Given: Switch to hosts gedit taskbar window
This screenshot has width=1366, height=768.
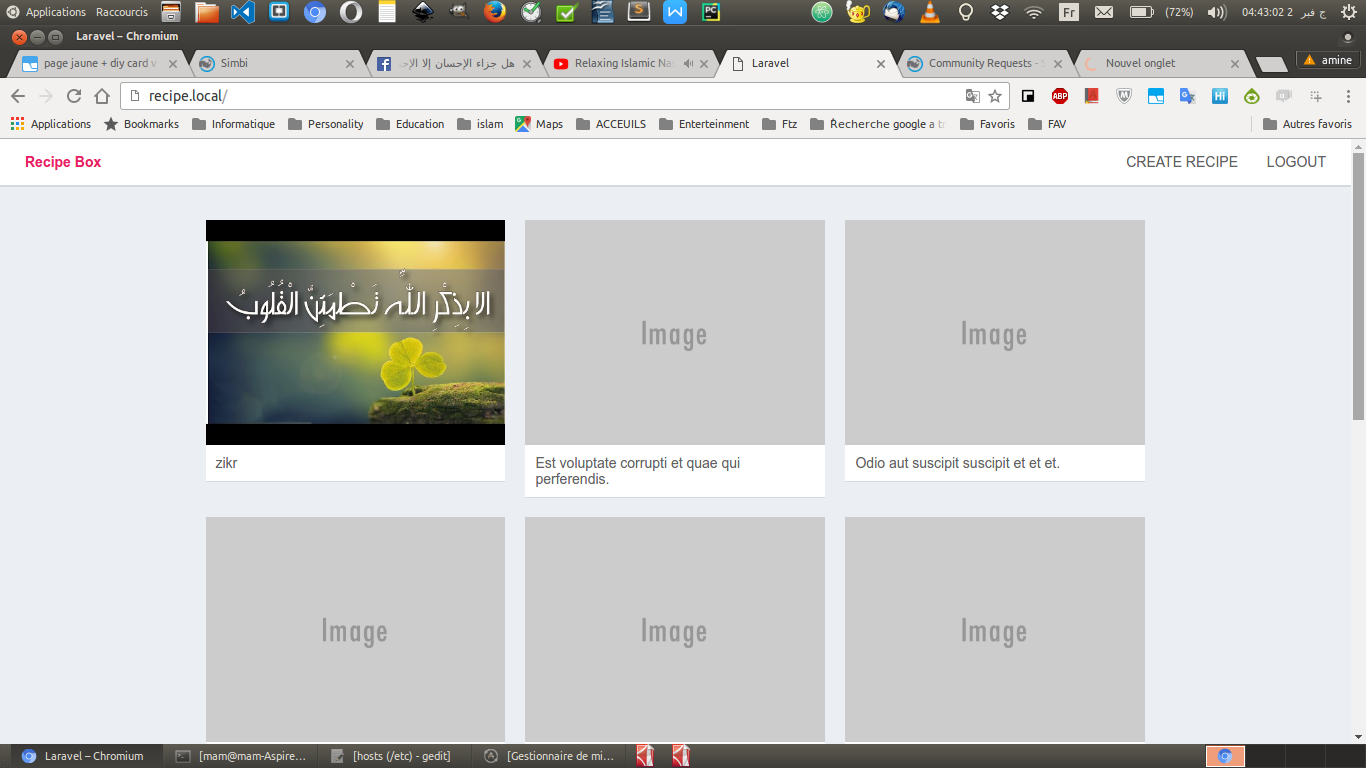Looking at the screenshot, I should [392, 756].
